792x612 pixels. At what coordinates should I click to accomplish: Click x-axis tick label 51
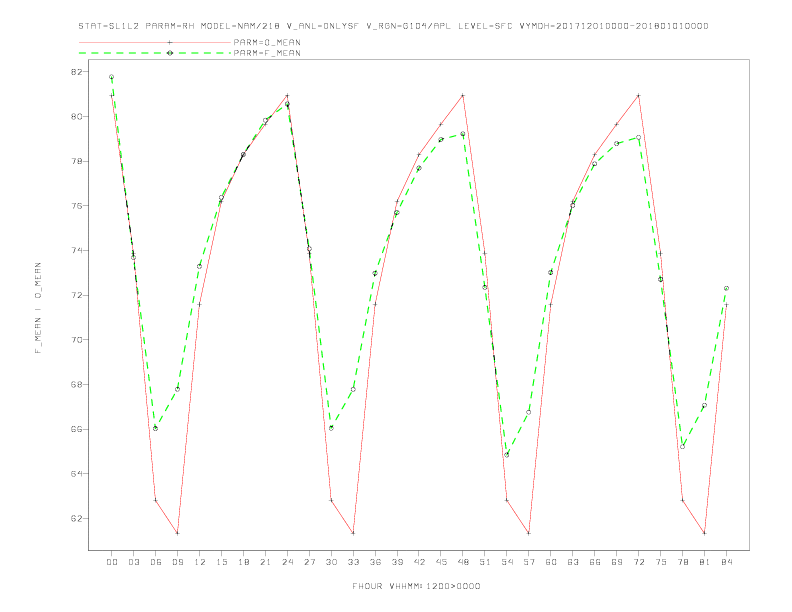click(x=485, y=562)
